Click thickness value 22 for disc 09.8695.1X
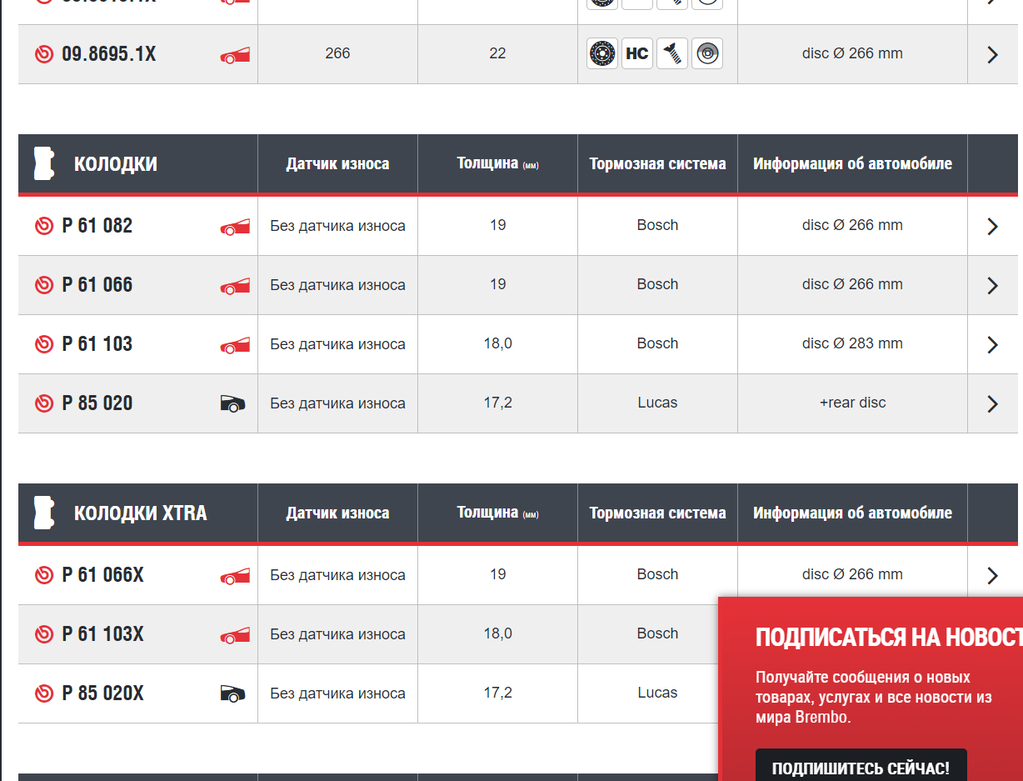Viewport: 1023px width, 781px height. [497, 54]
